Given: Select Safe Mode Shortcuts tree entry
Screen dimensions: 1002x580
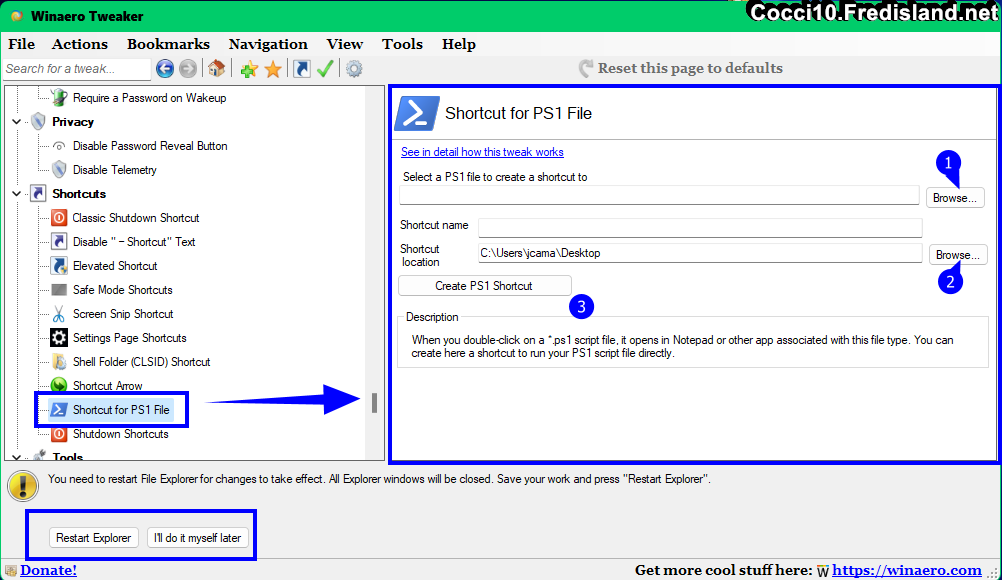Looking at the screenshot, I should (123, 289).
